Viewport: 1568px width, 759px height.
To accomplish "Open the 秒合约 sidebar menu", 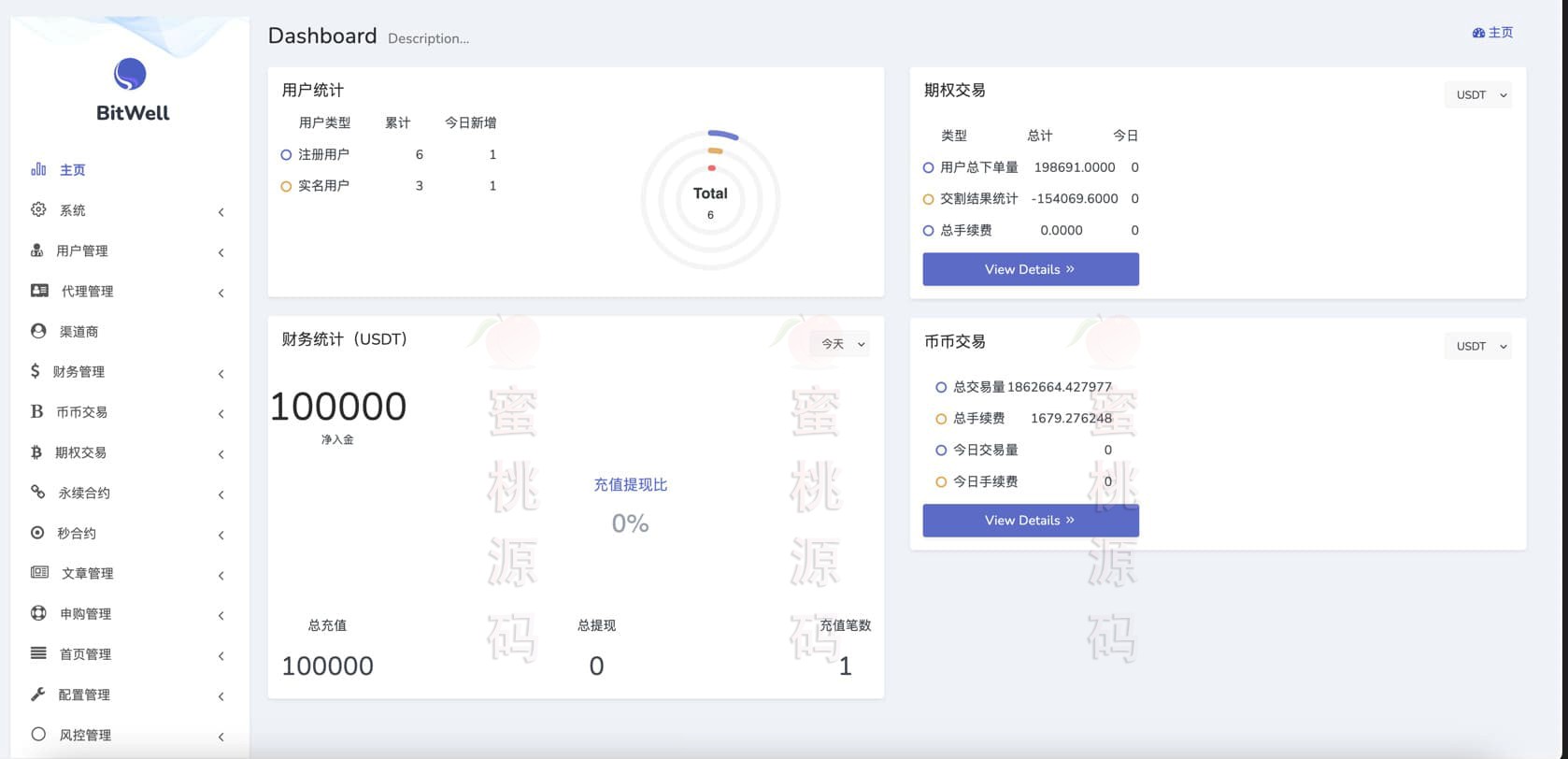I will [x=77, y=534].
